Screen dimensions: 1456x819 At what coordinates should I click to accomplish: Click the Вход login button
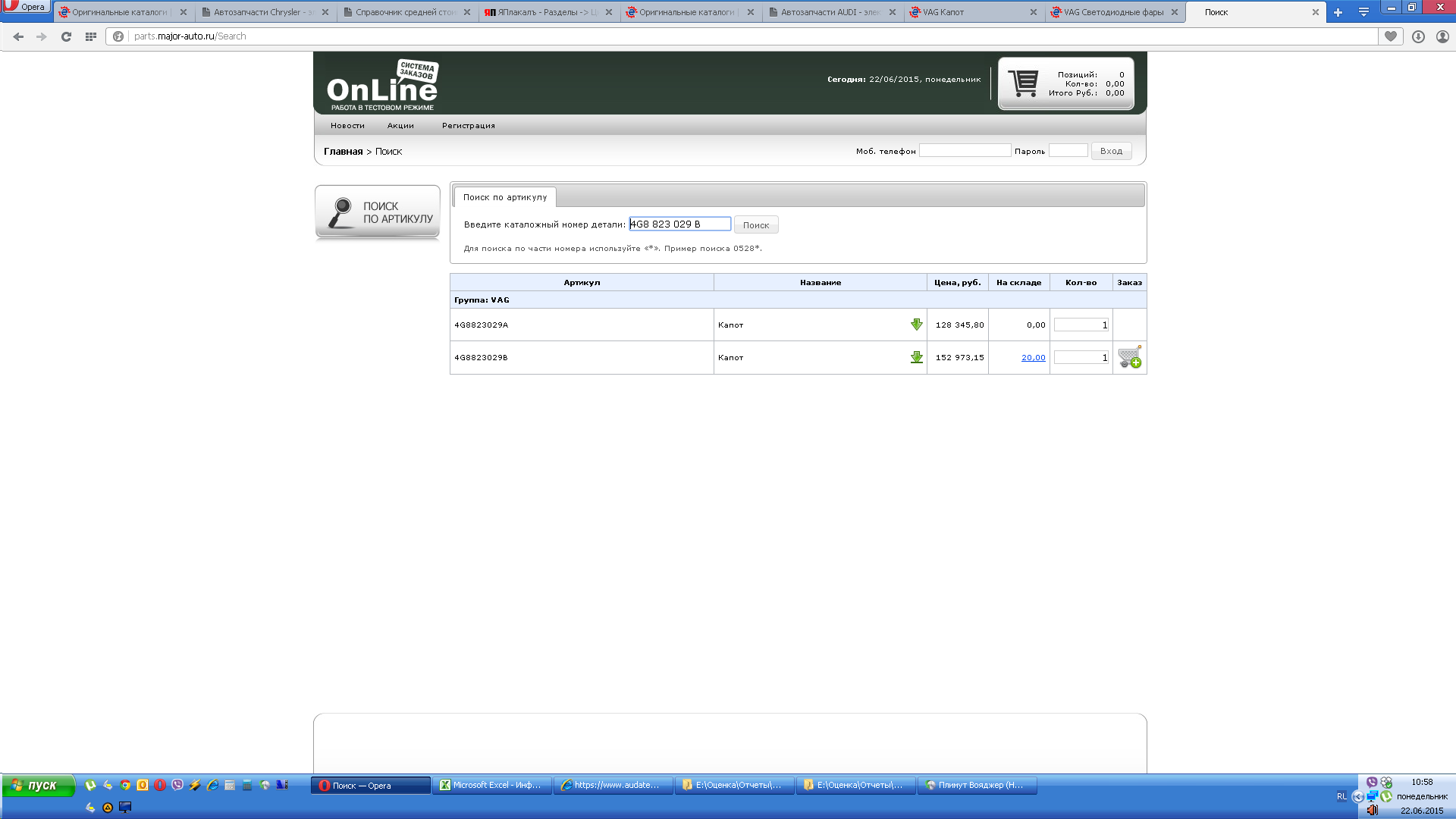1111,151
